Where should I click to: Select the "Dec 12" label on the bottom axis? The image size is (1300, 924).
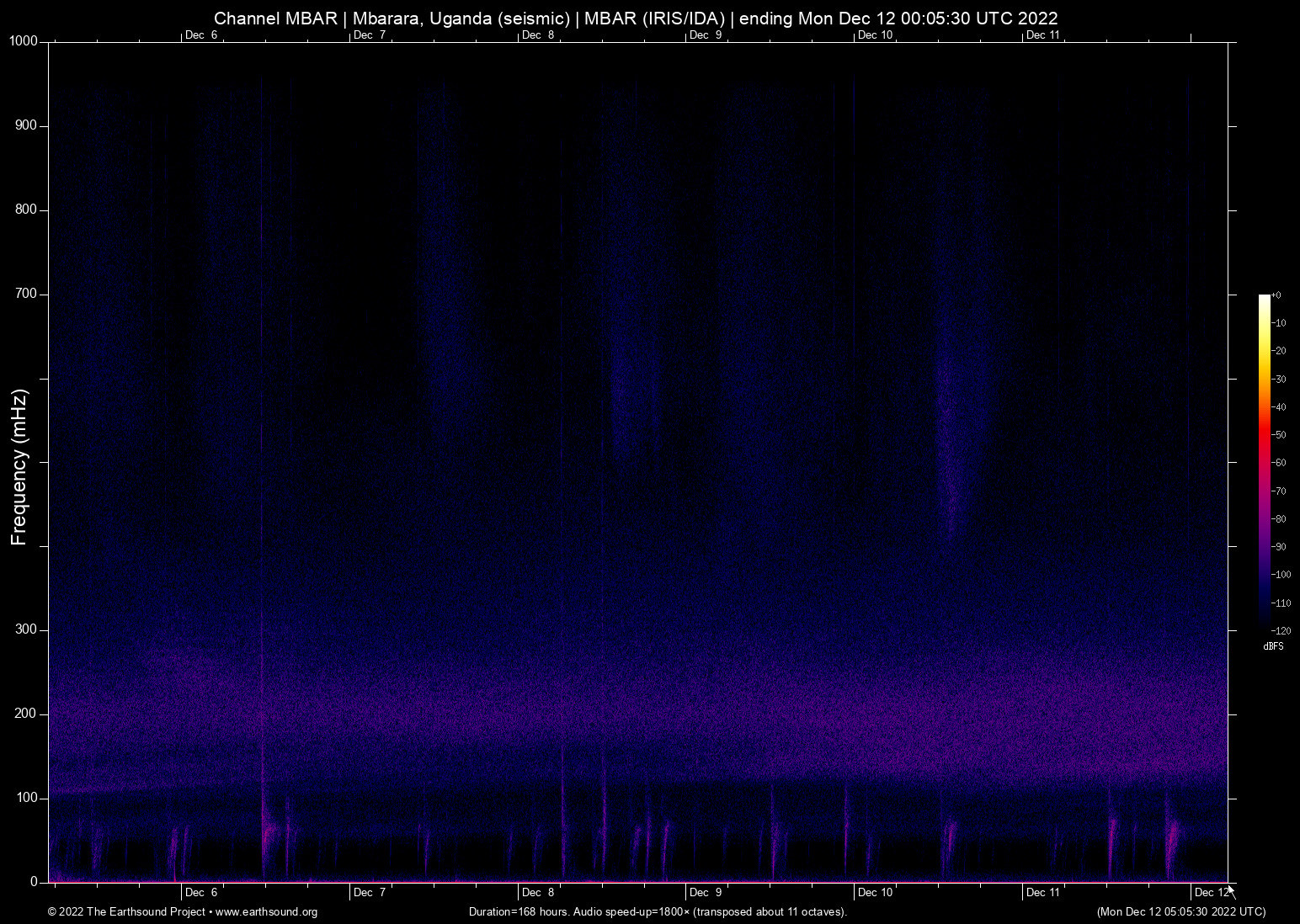click(x=1211, y=891)
